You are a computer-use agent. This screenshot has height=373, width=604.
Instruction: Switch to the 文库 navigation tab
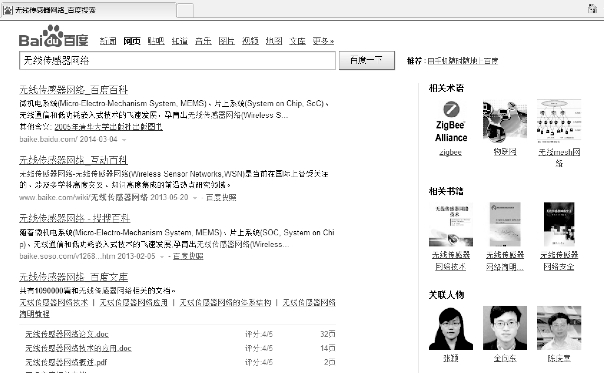coord(297,41)
